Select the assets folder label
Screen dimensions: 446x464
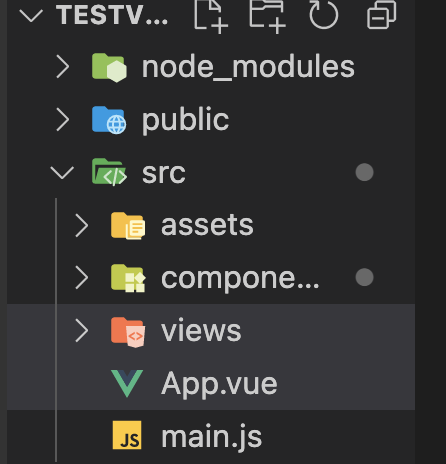[207, 226]
